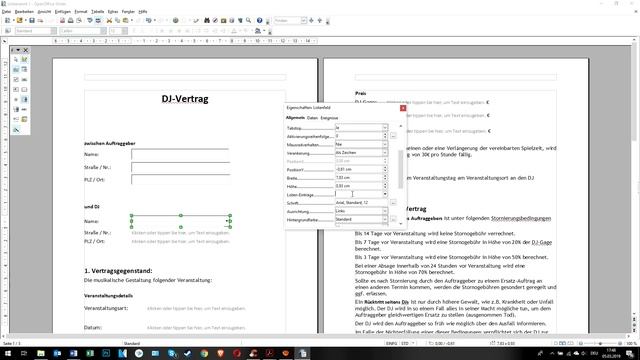Click the Hintergrundfarbe ellipsis button
Screen dimensions: 640x360
coord(393,220)
